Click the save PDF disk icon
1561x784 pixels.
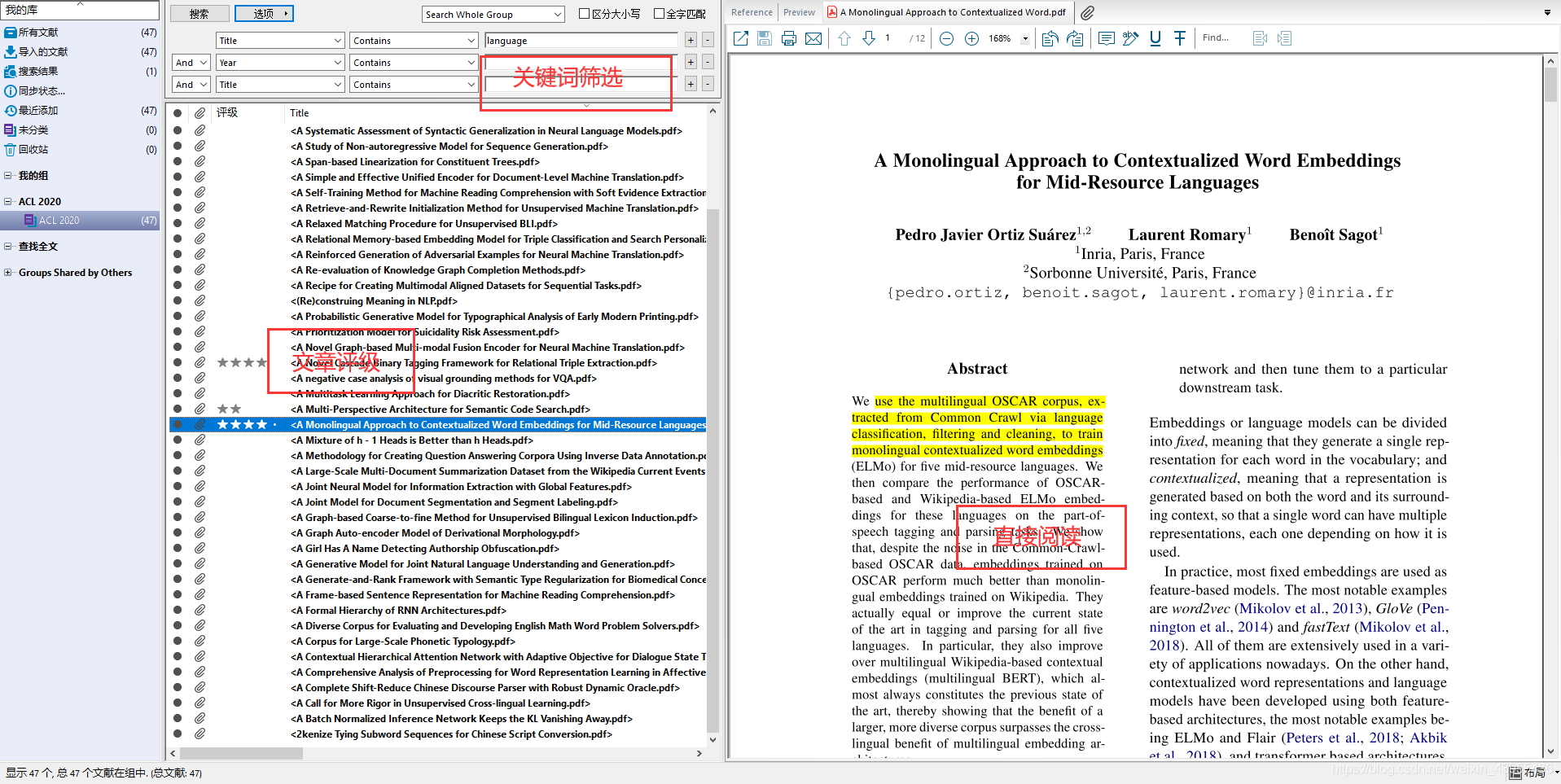(x=765, y=38)
